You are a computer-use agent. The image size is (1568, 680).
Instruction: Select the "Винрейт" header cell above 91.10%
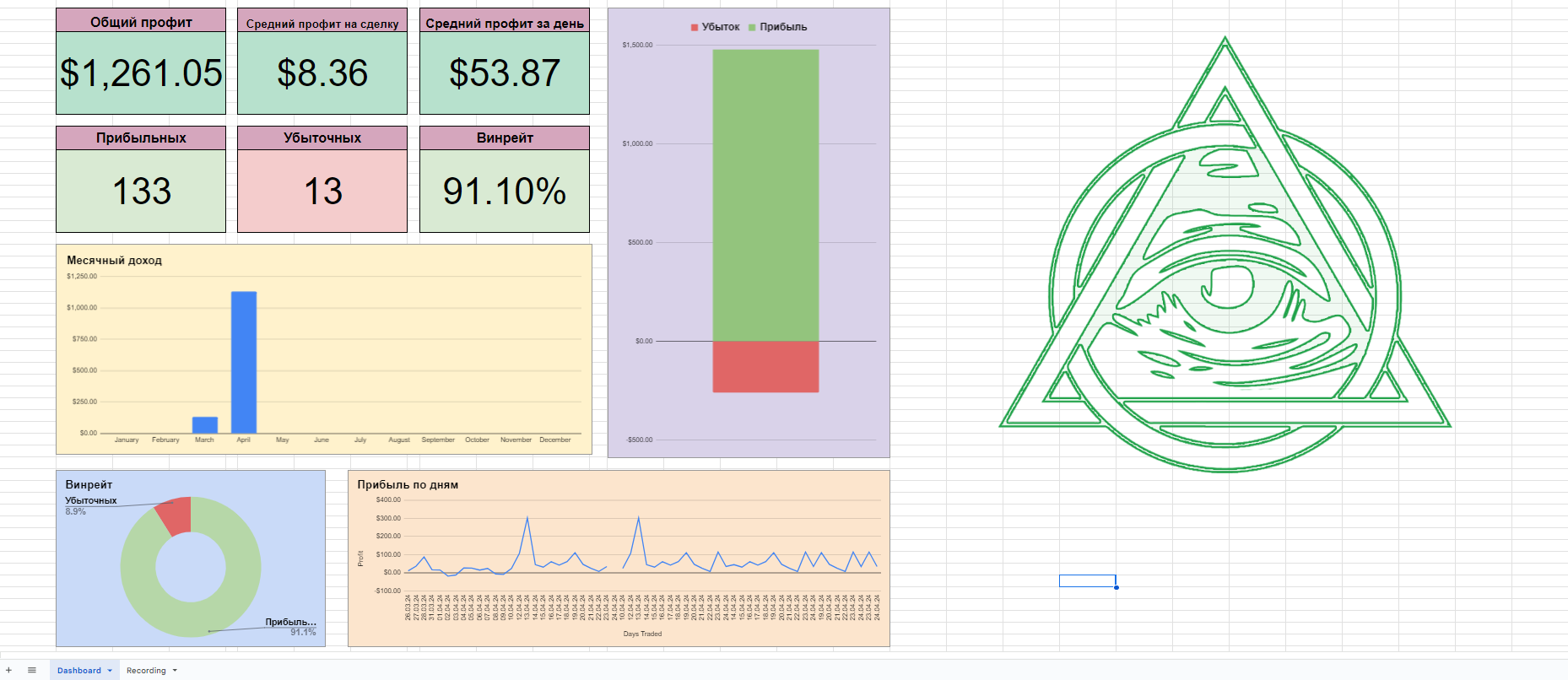tap(505, 138)
